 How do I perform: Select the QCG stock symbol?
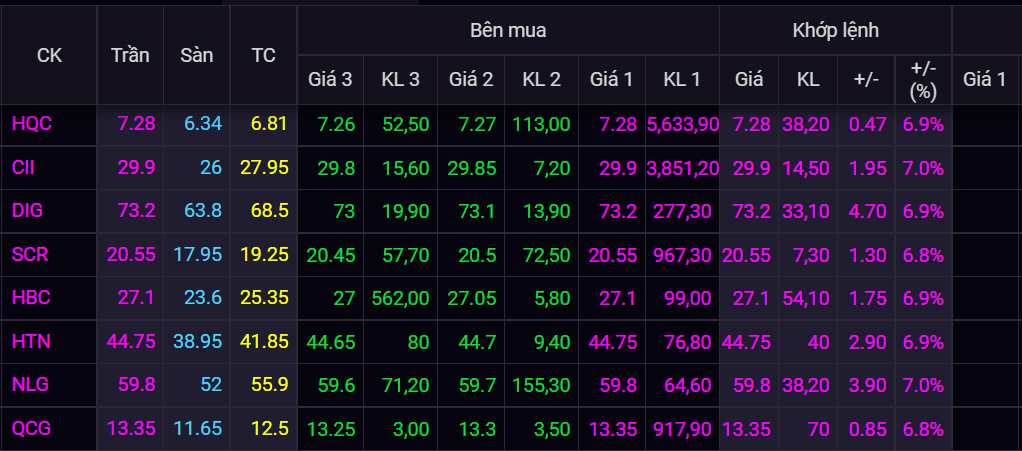click(x=32, y=429)
